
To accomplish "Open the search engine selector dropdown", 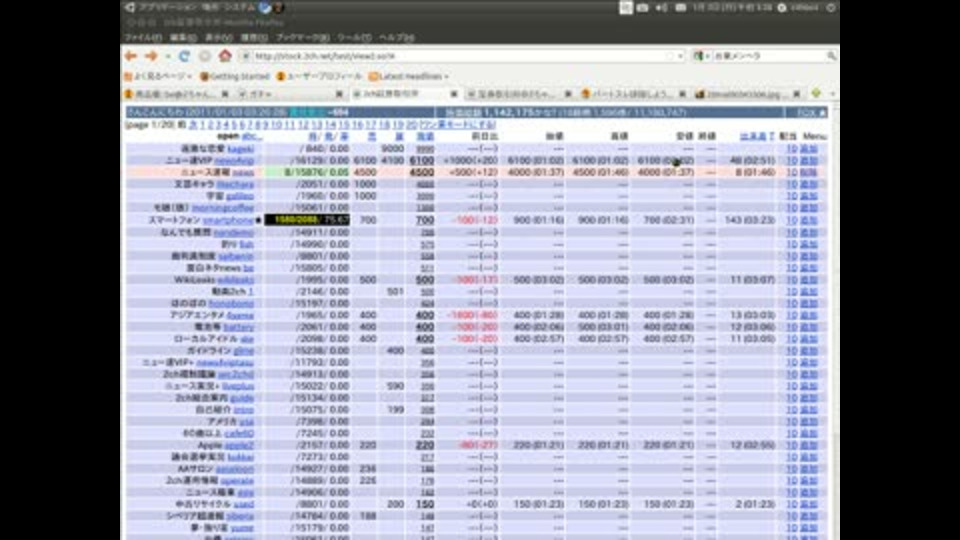I will [x=701, y=56].
